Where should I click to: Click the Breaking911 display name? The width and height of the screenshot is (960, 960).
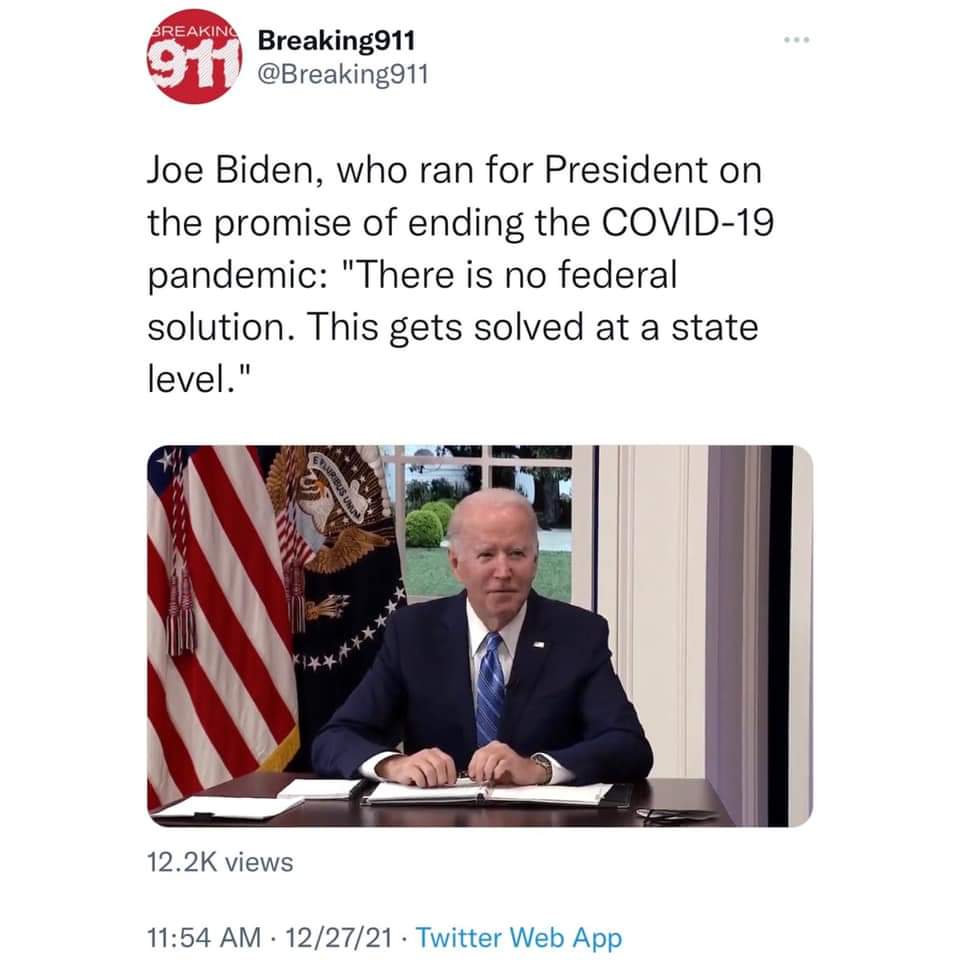(336, 40)
